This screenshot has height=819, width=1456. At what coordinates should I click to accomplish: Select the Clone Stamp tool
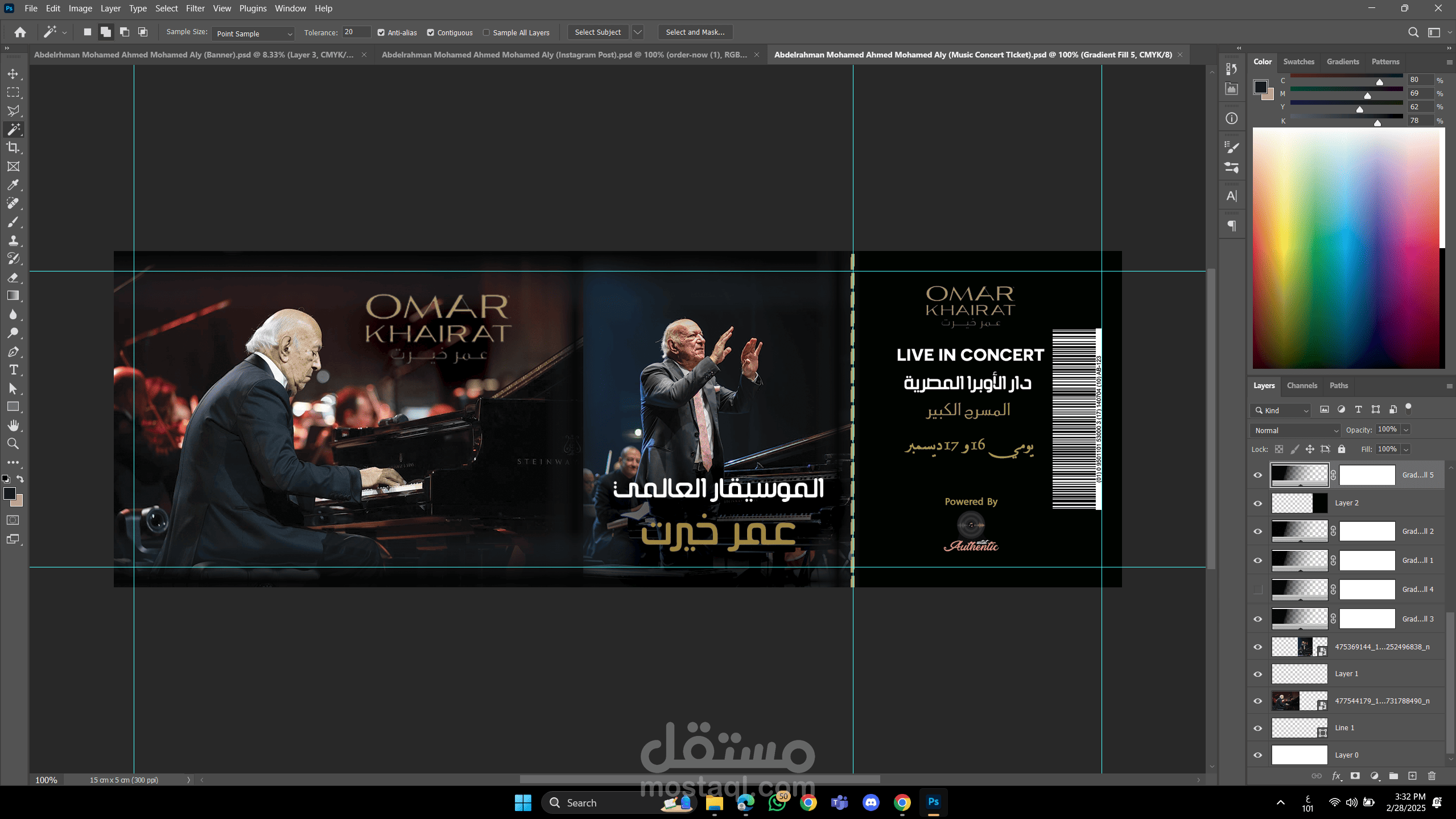point(13,240)
